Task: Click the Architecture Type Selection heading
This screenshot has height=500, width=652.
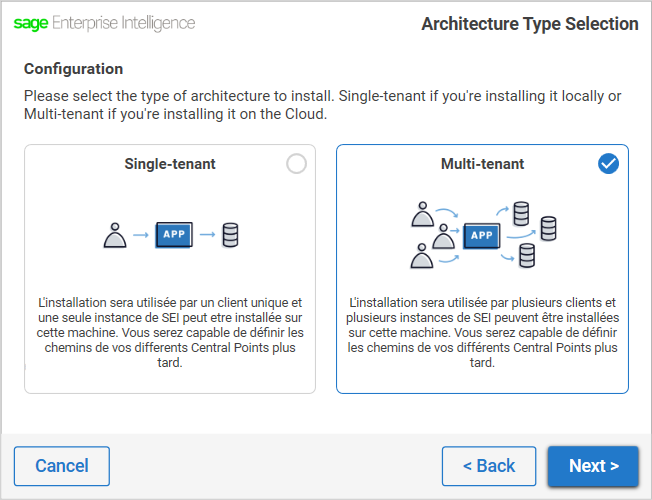Action: pos(530,24)
